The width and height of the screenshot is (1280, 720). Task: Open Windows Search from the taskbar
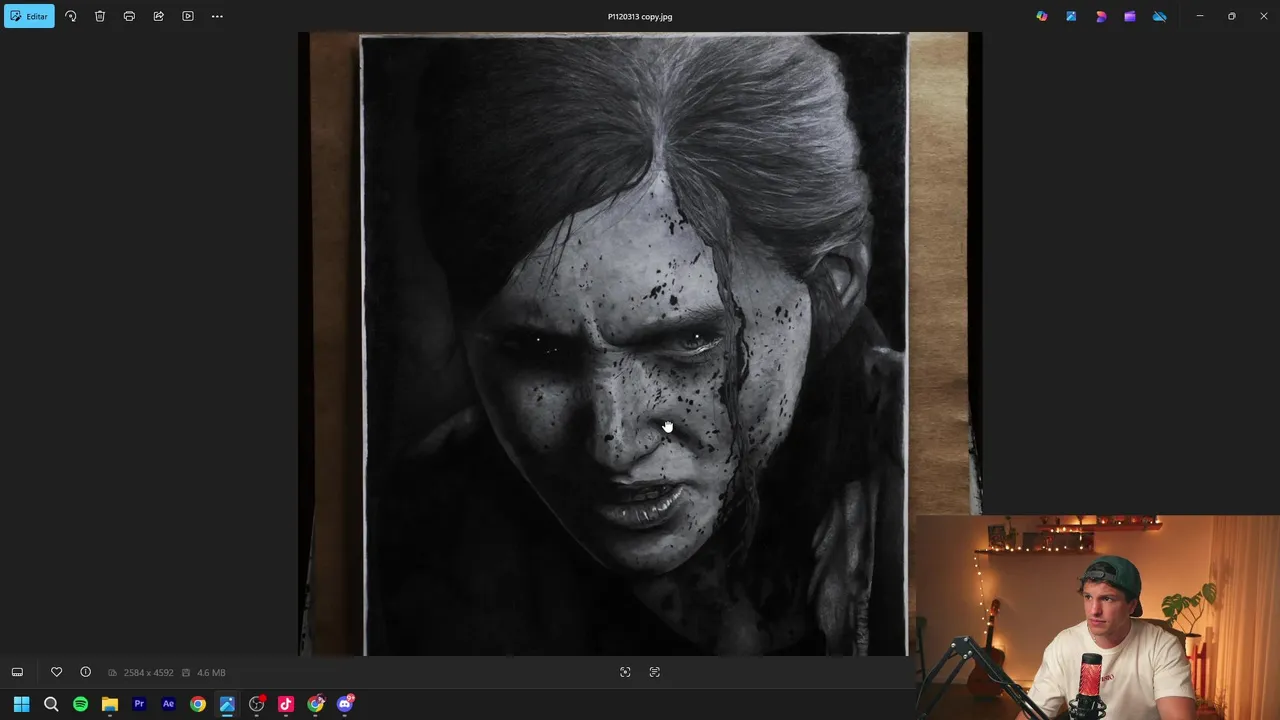click(51, 704)
